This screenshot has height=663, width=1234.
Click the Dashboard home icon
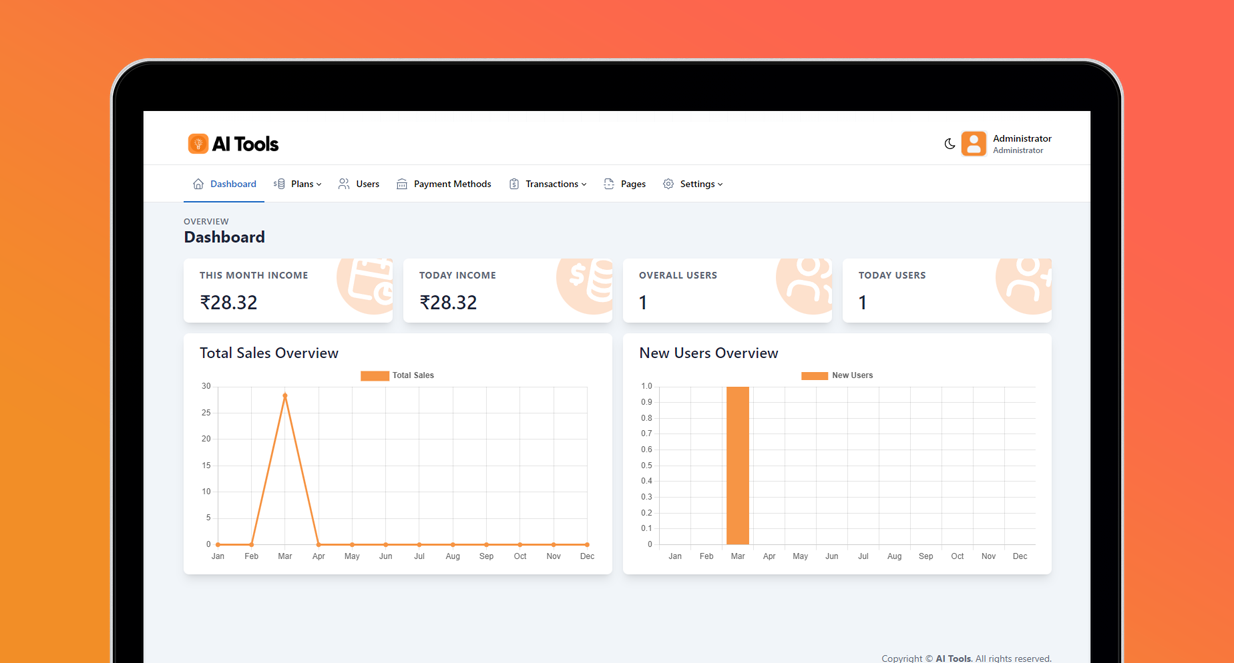point(198,184)
